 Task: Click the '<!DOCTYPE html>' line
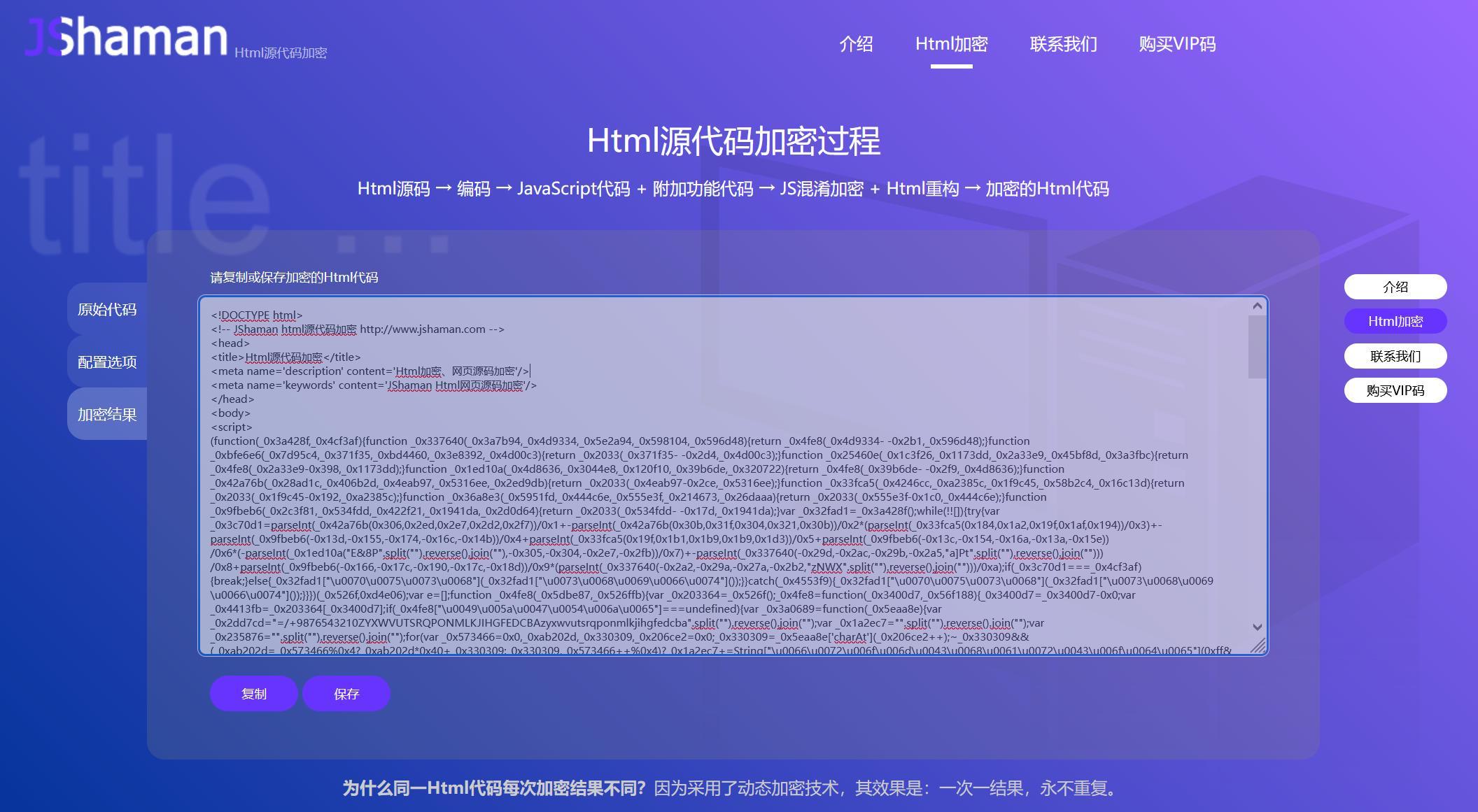click(x=257, y=315)
